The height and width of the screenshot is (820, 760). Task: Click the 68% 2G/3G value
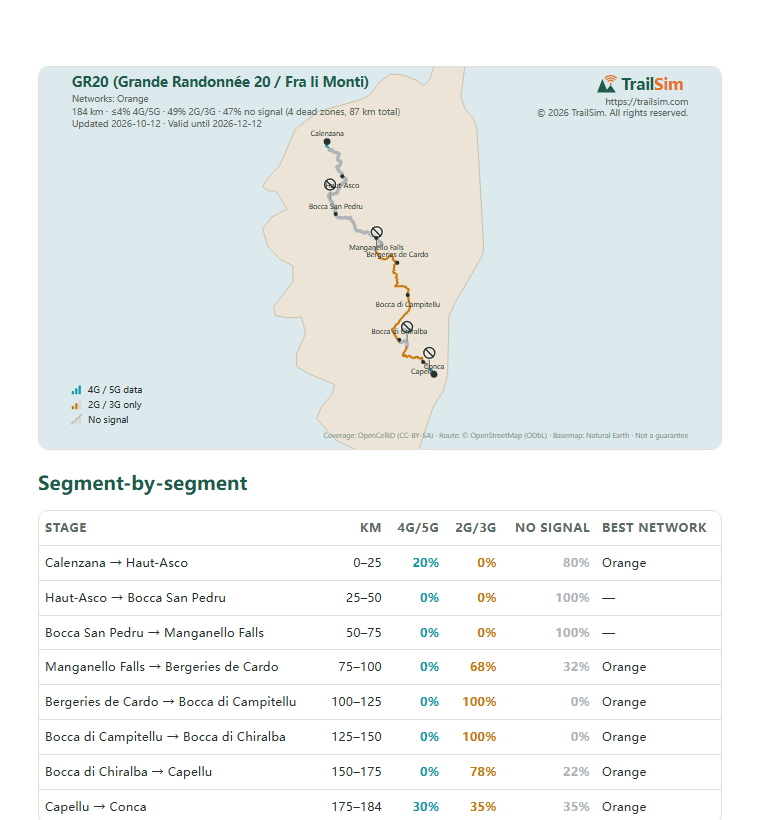(483, 667)
